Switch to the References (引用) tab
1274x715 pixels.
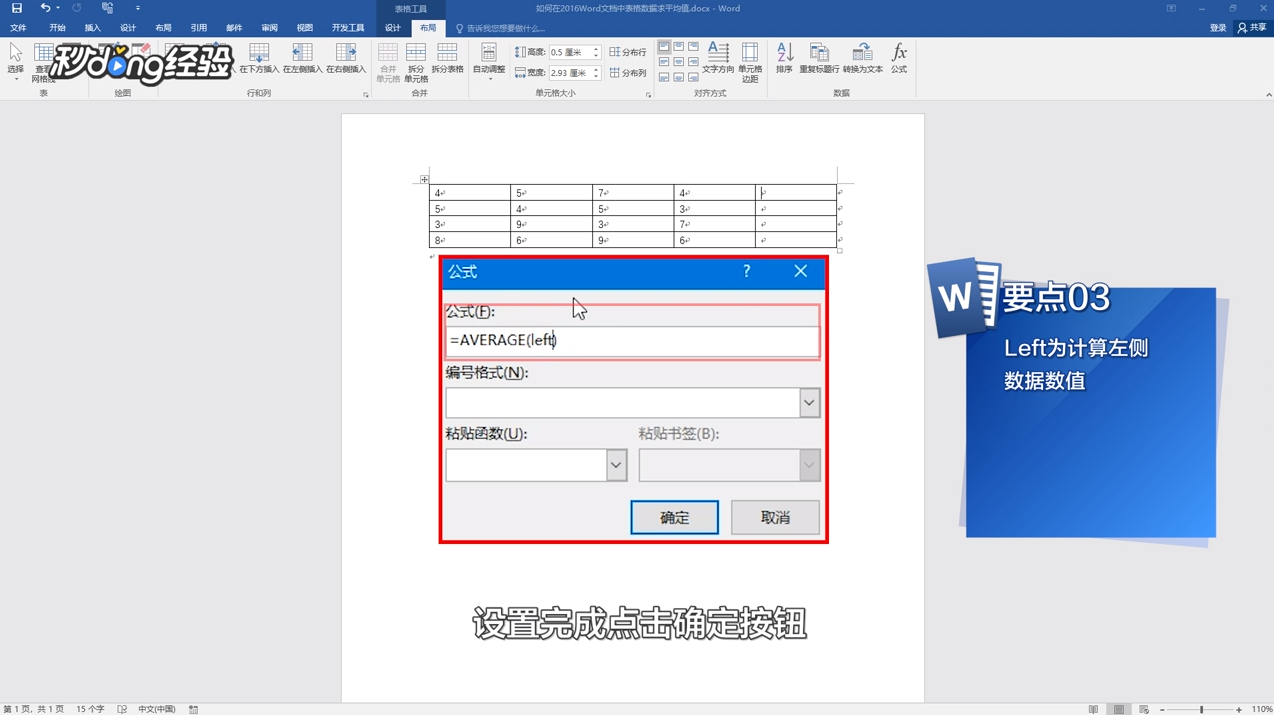(198, 28)
